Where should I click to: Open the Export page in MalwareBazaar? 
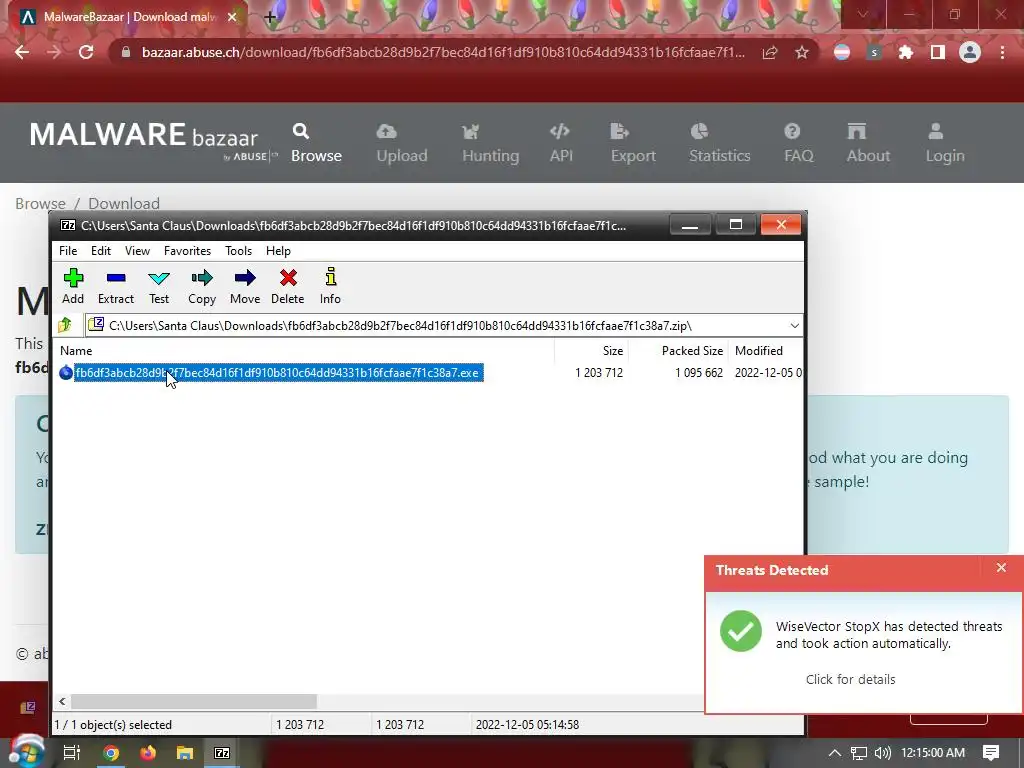click(633, 143)
